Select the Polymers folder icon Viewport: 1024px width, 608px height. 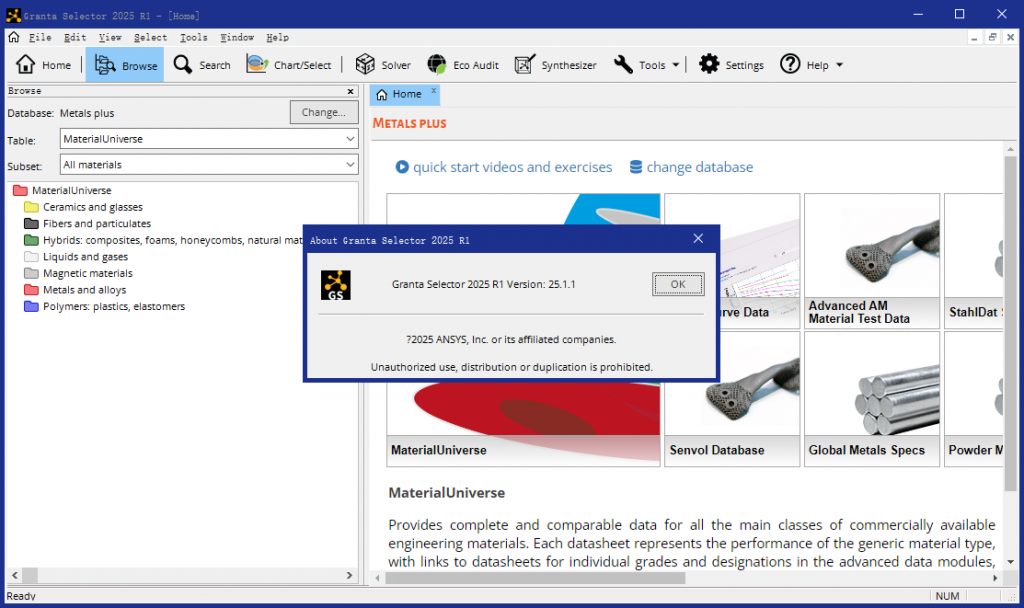[31, 306]
